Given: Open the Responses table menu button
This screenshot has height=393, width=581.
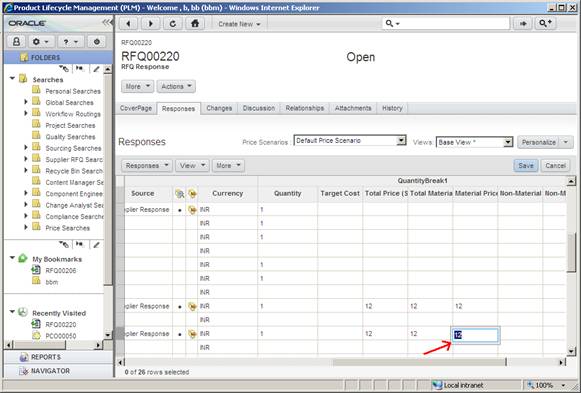Looking at the screenshot, I should point(147,166).
